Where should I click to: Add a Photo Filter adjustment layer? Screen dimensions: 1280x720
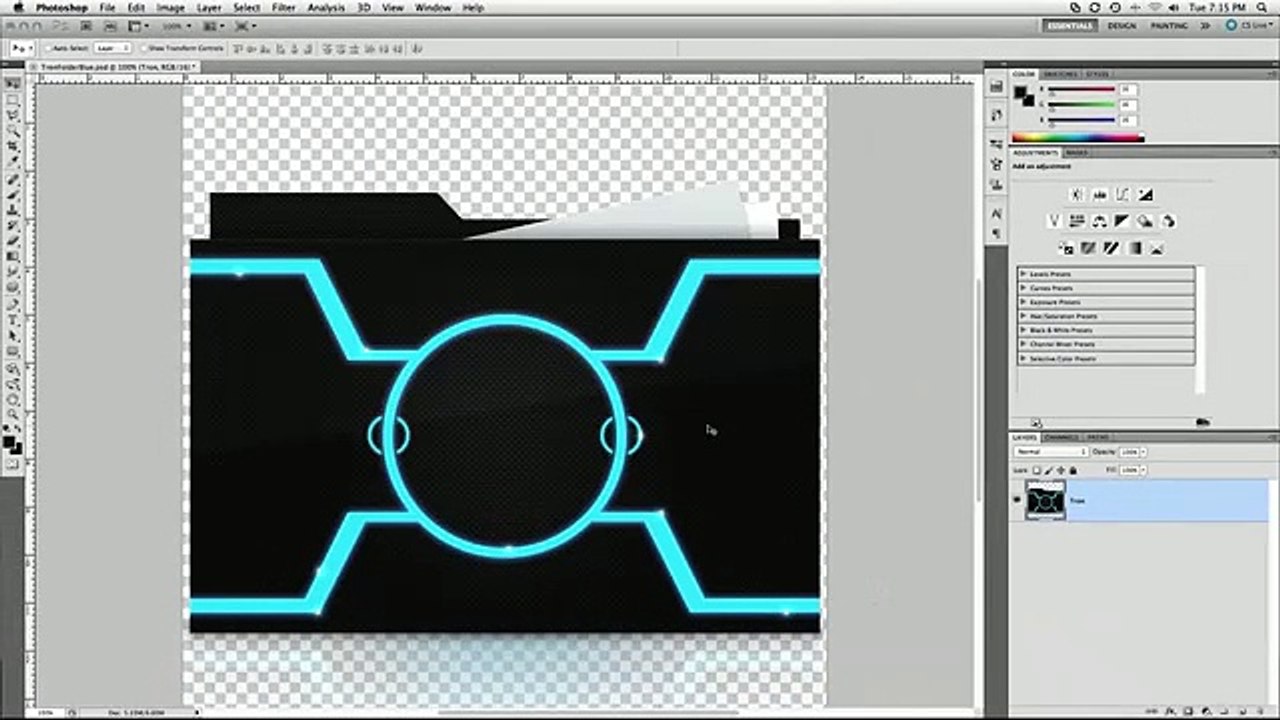pos(1145,221)
